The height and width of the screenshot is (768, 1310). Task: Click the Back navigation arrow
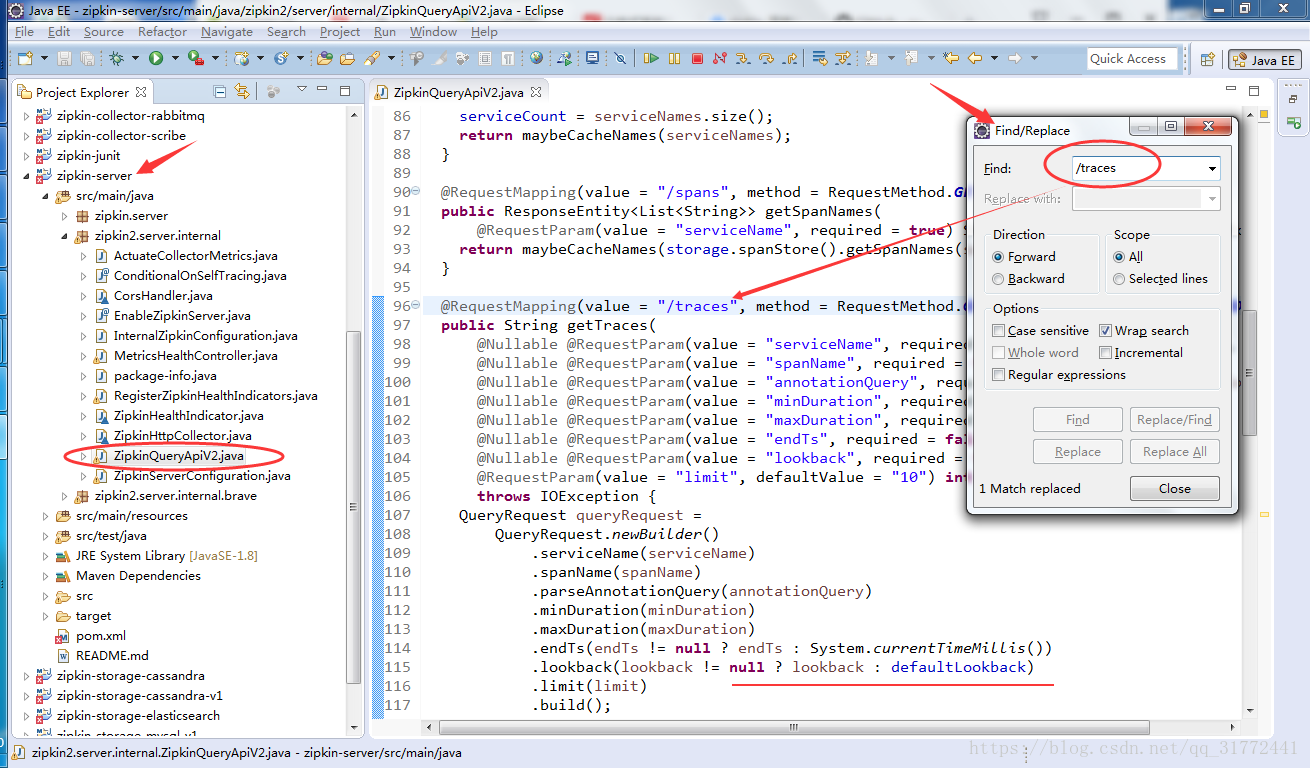(x=975, y=58)
